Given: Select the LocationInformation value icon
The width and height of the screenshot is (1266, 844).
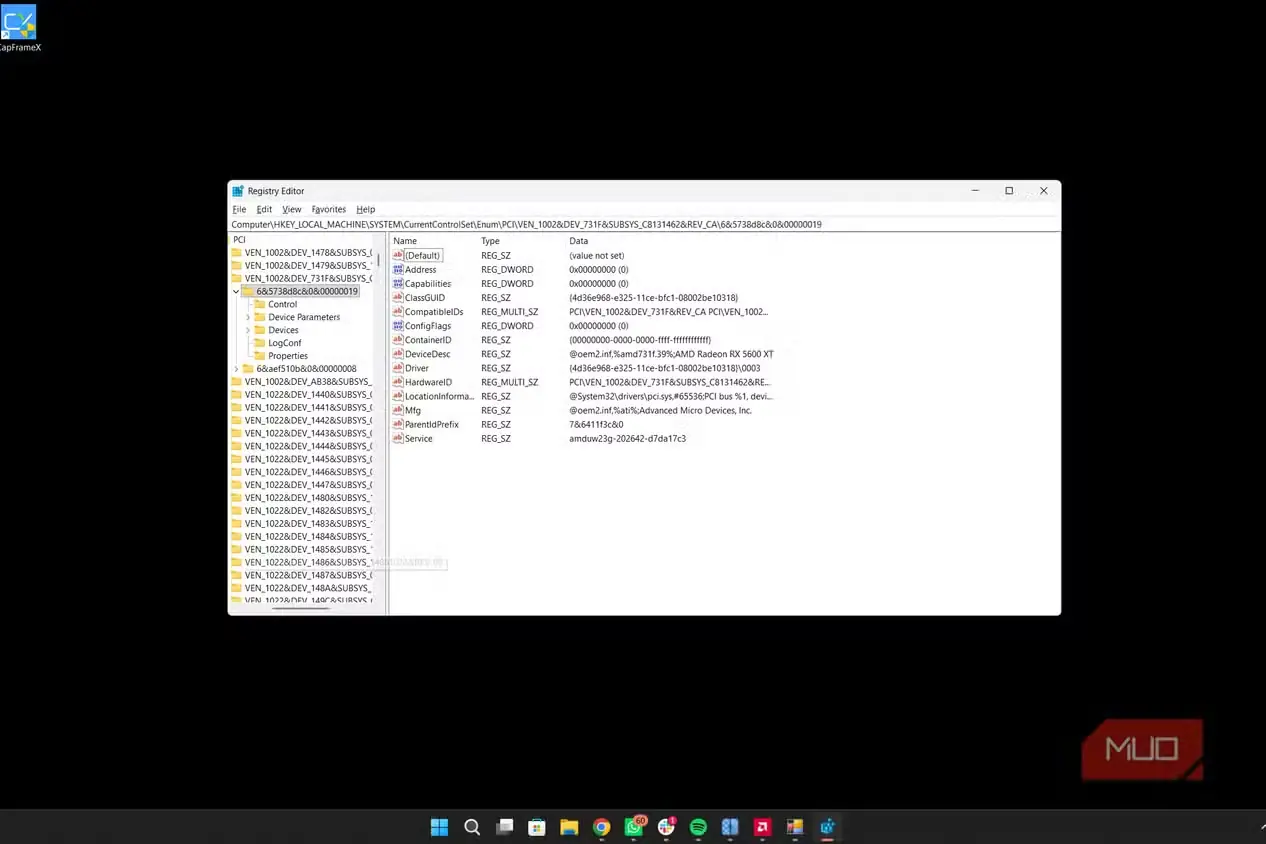Looking at the screenshot, I should (x=398, y=396).
